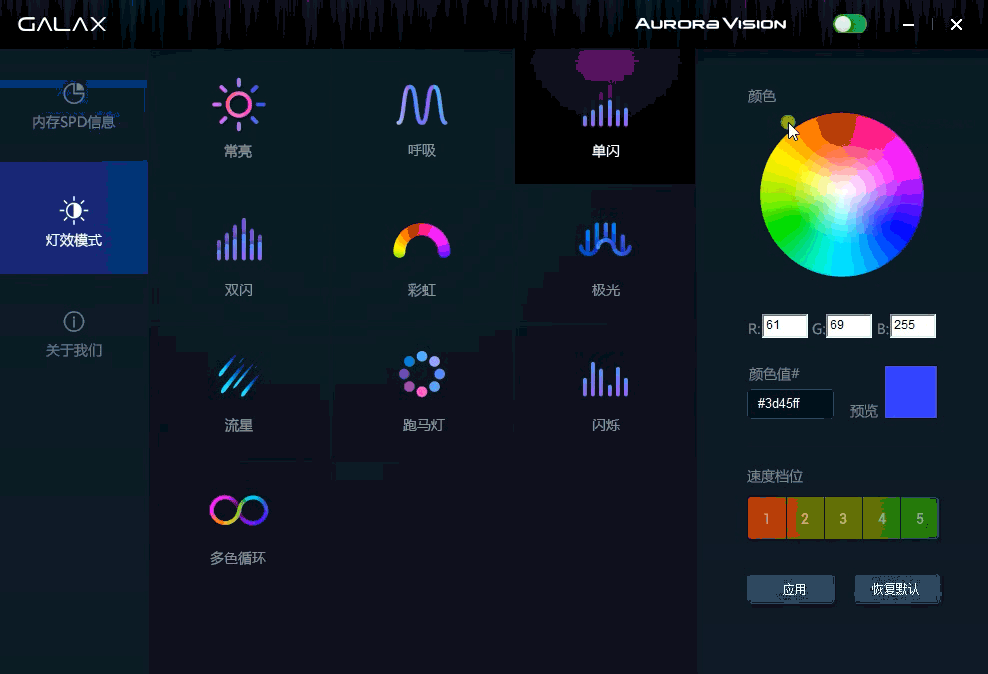Open the 关于我们 about page
Screen dimensions: 988x674
point(74,334)
